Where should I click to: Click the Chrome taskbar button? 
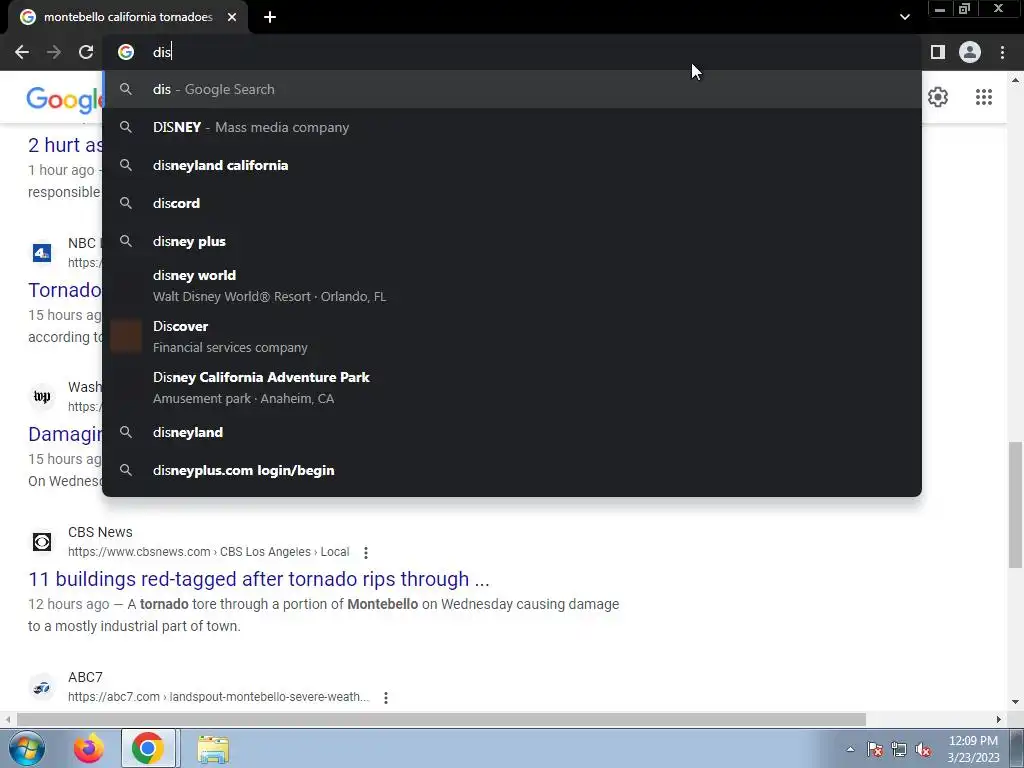148,748
